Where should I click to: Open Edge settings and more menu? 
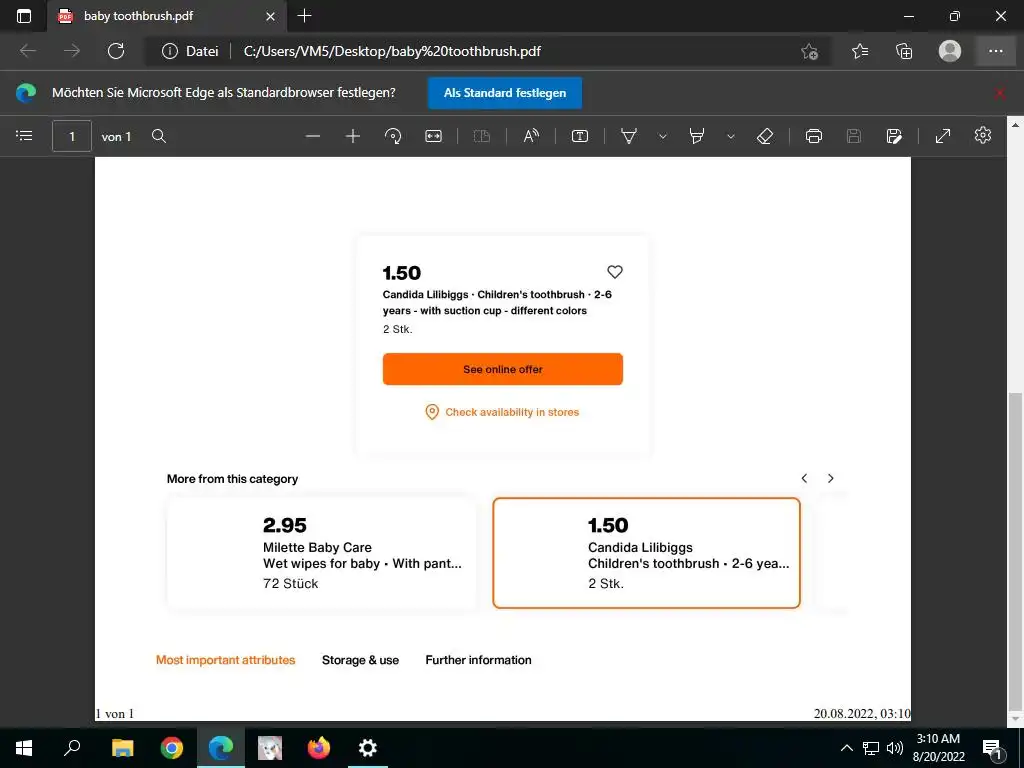coord(996,51)
